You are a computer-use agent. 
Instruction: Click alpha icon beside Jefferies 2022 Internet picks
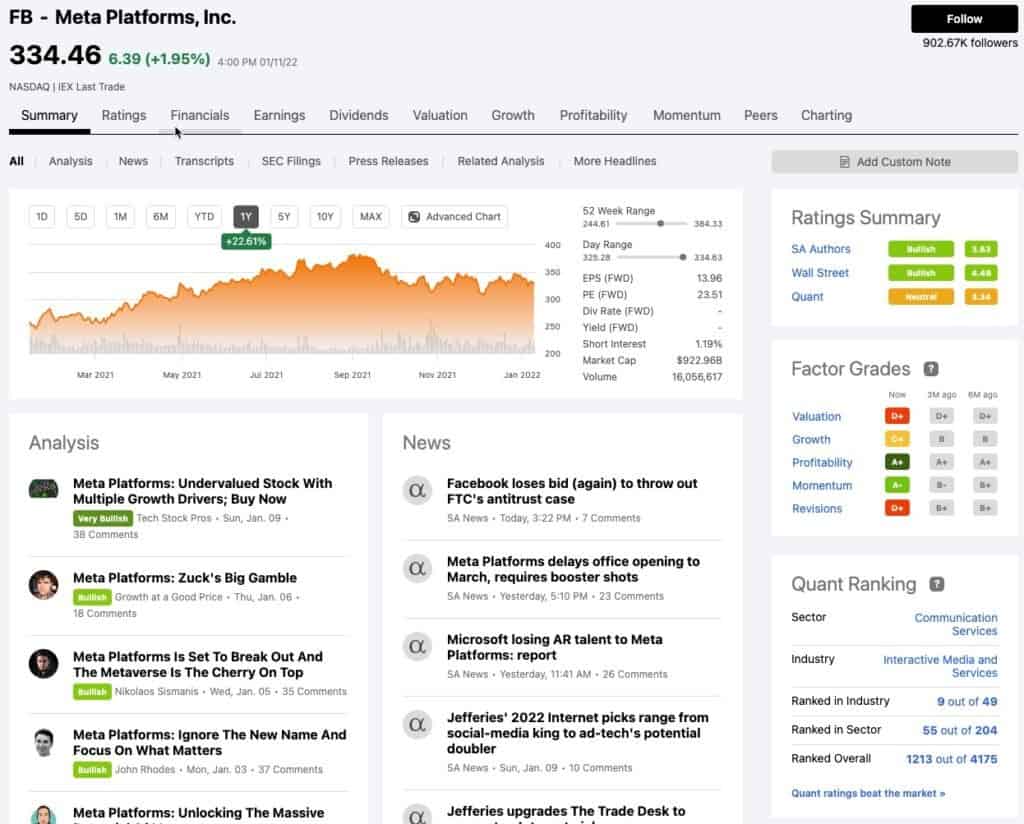(x=417, y=724)
